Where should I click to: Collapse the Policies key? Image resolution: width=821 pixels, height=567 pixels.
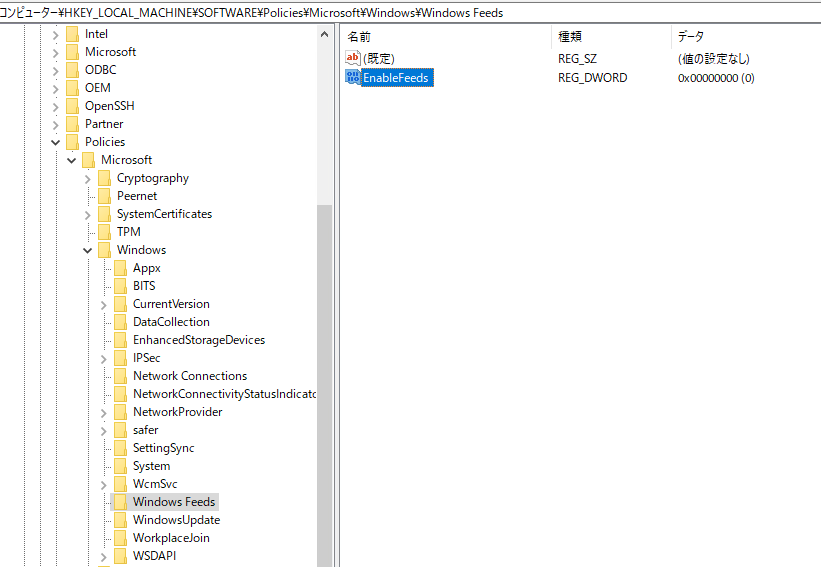(x=56, y=142)
